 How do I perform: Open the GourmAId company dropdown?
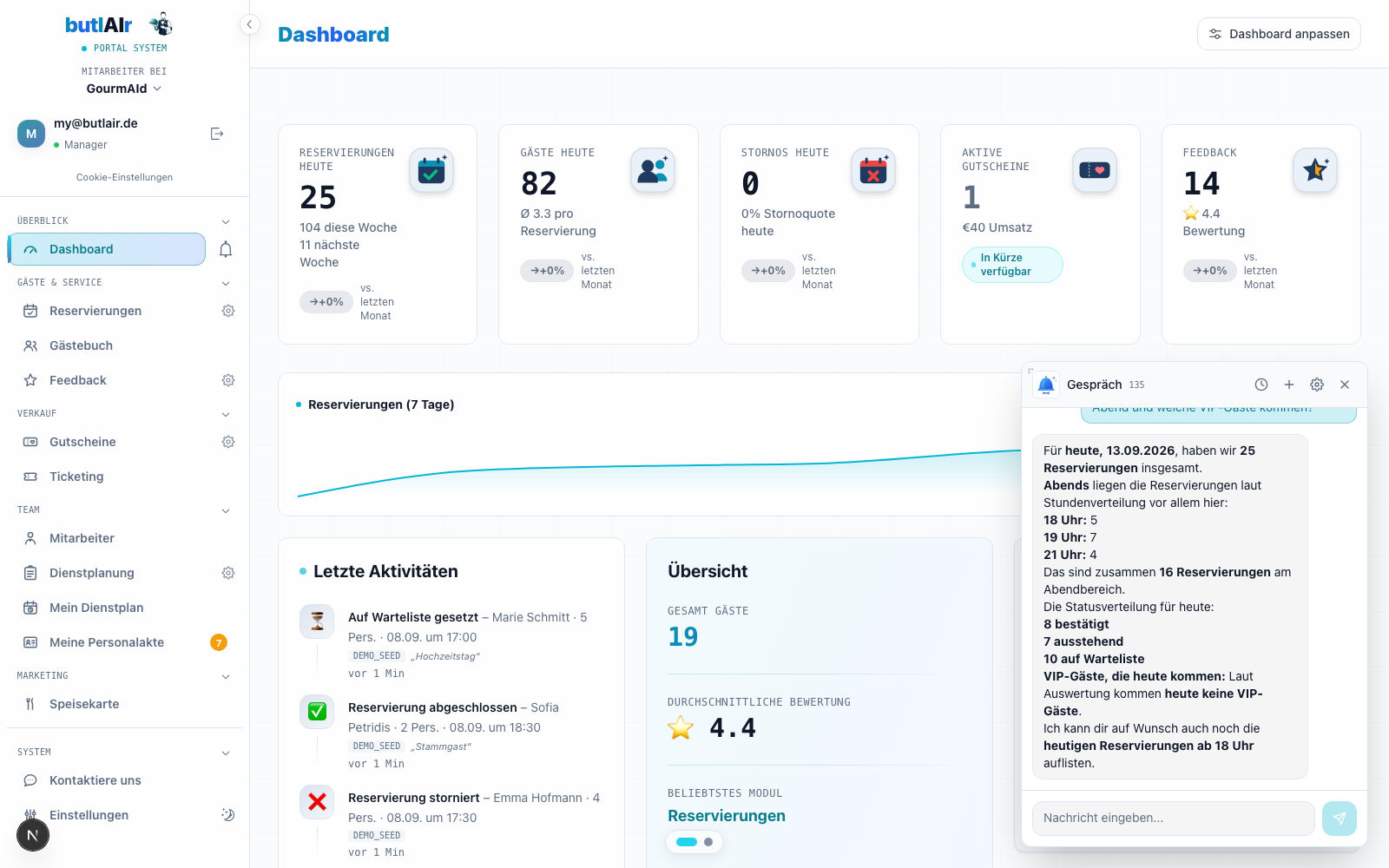point(124,89)
